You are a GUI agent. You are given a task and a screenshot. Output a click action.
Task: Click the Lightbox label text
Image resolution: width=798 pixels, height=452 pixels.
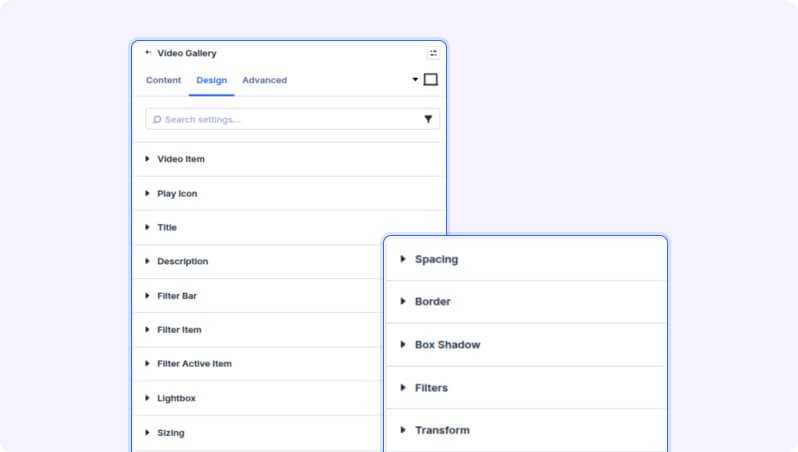[x=176, y=398]
